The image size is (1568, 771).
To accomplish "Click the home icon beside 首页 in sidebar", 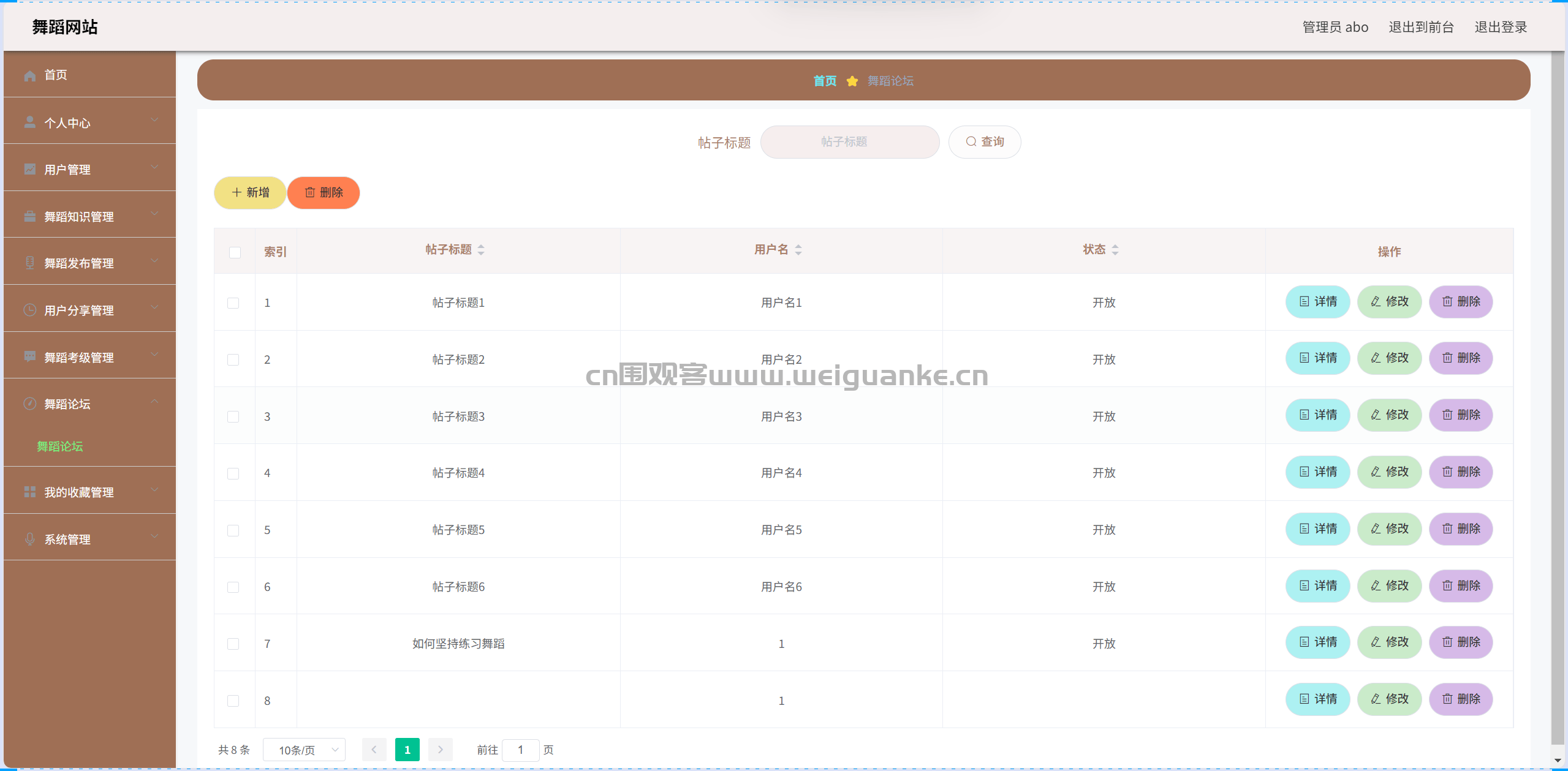I will [x=29, y=75].
